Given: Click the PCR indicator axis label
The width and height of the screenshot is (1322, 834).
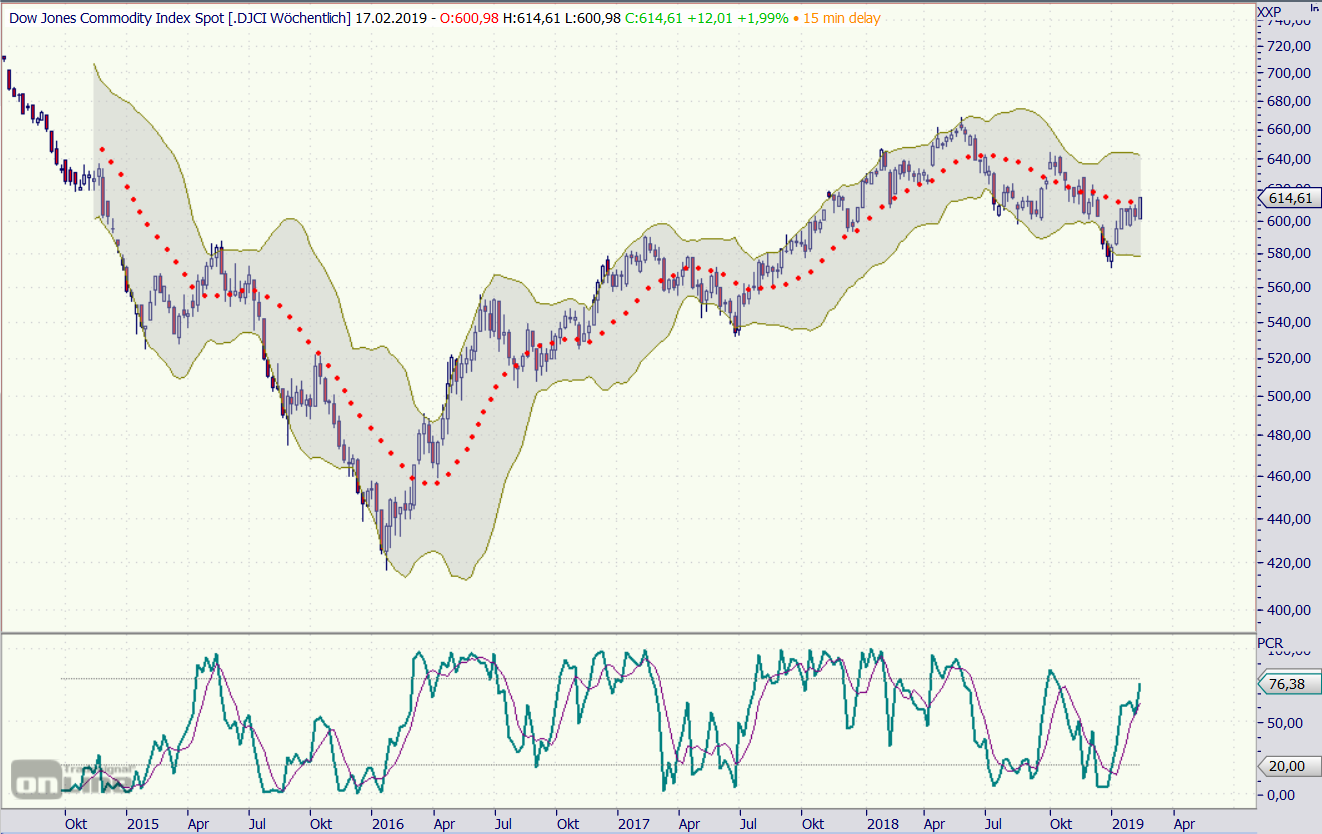Looking at the screenshot, I should pyautogui.click(x=1271, y=643).
